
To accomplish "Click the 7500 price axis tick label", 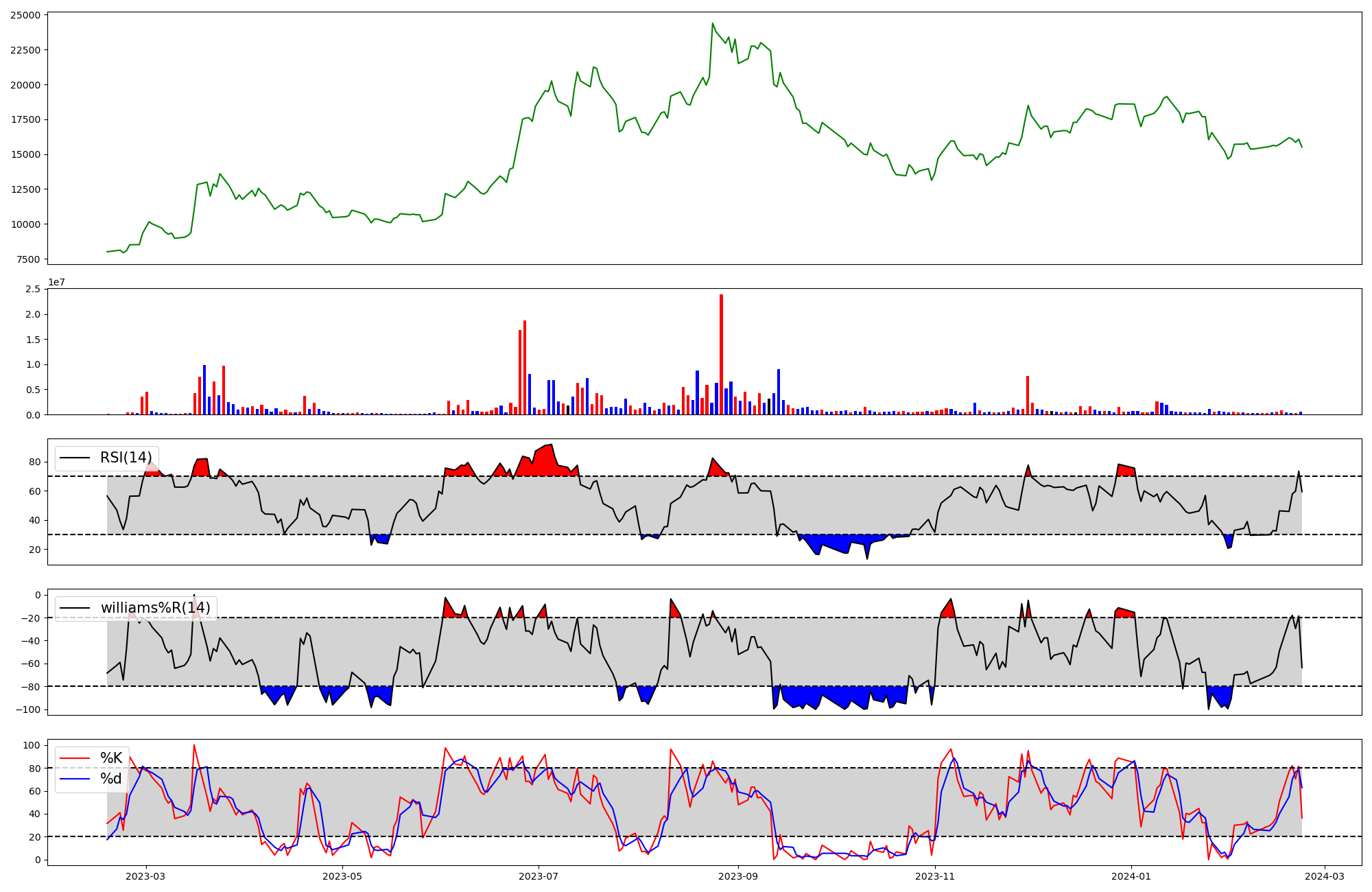I will click(x=28, y=259).
